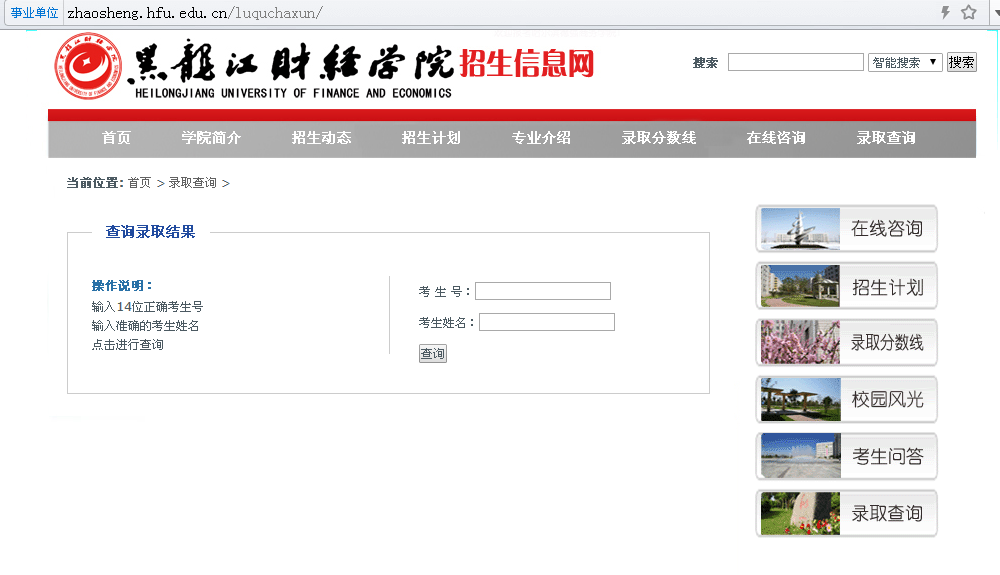Focus the 考生姓名 input field
Viewport: 1000px width, 575px height.
547,322
